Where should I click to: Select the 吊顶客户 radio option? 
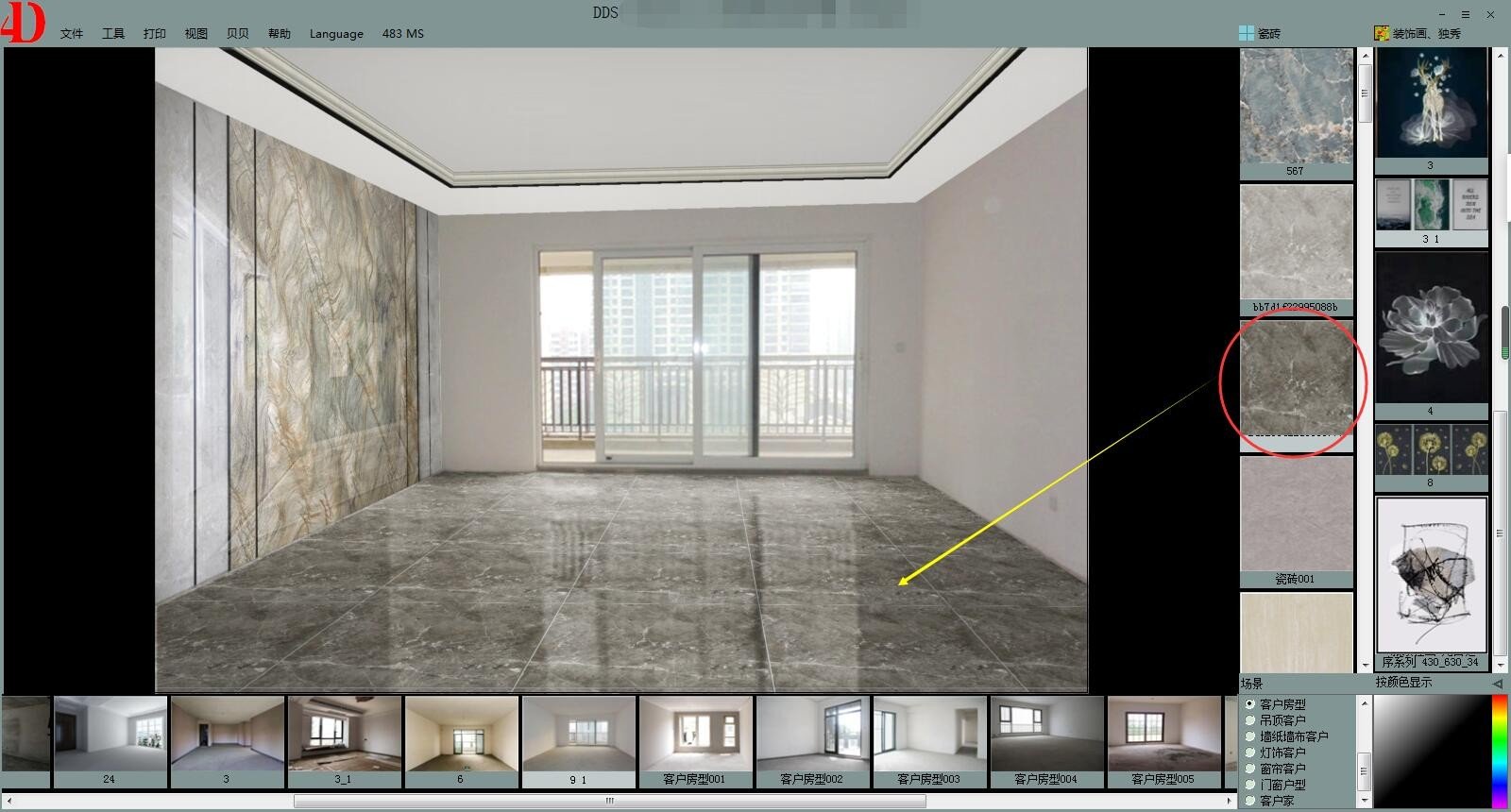pos(1251,720)
